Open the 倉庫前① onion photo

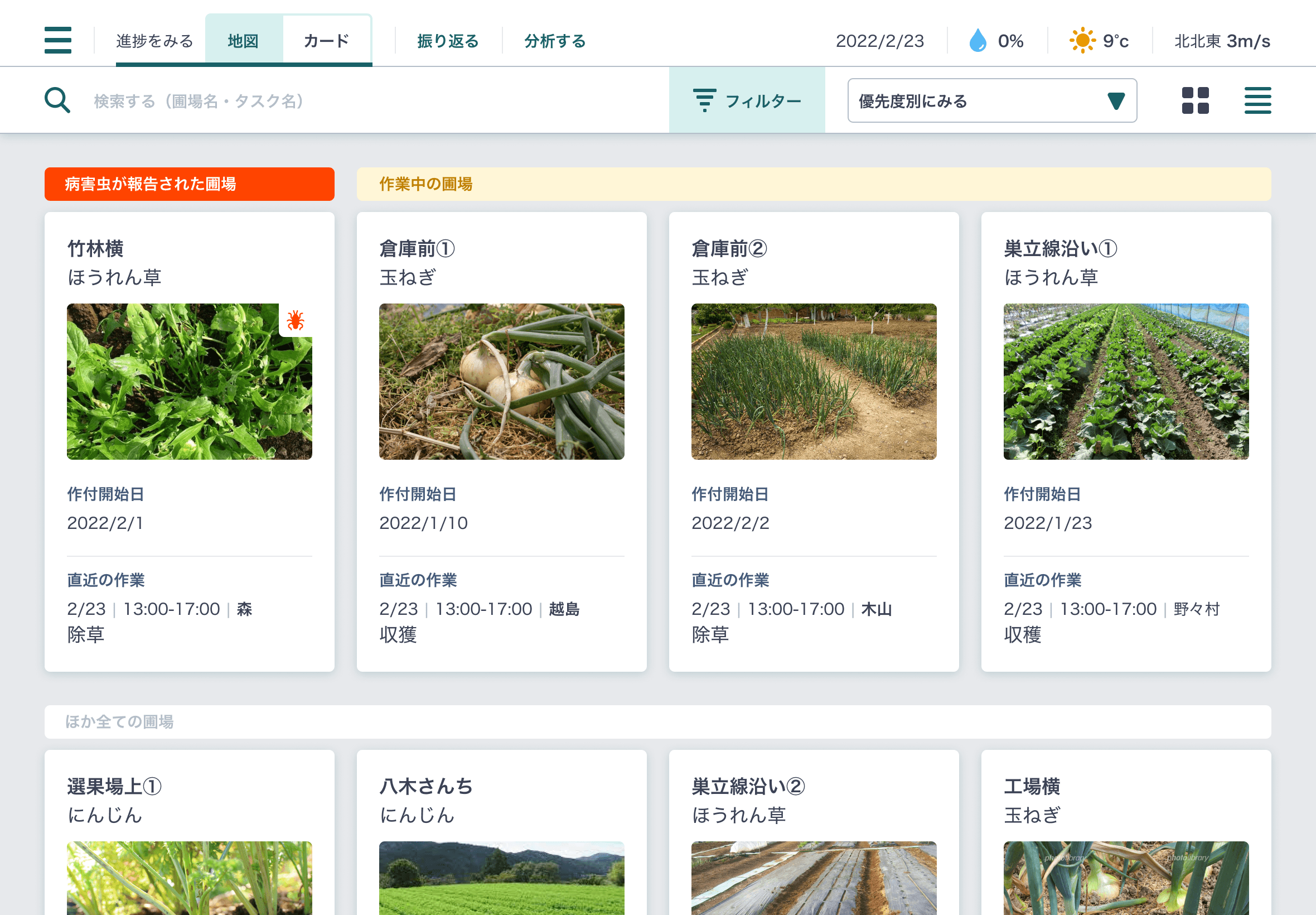(502, 381)
